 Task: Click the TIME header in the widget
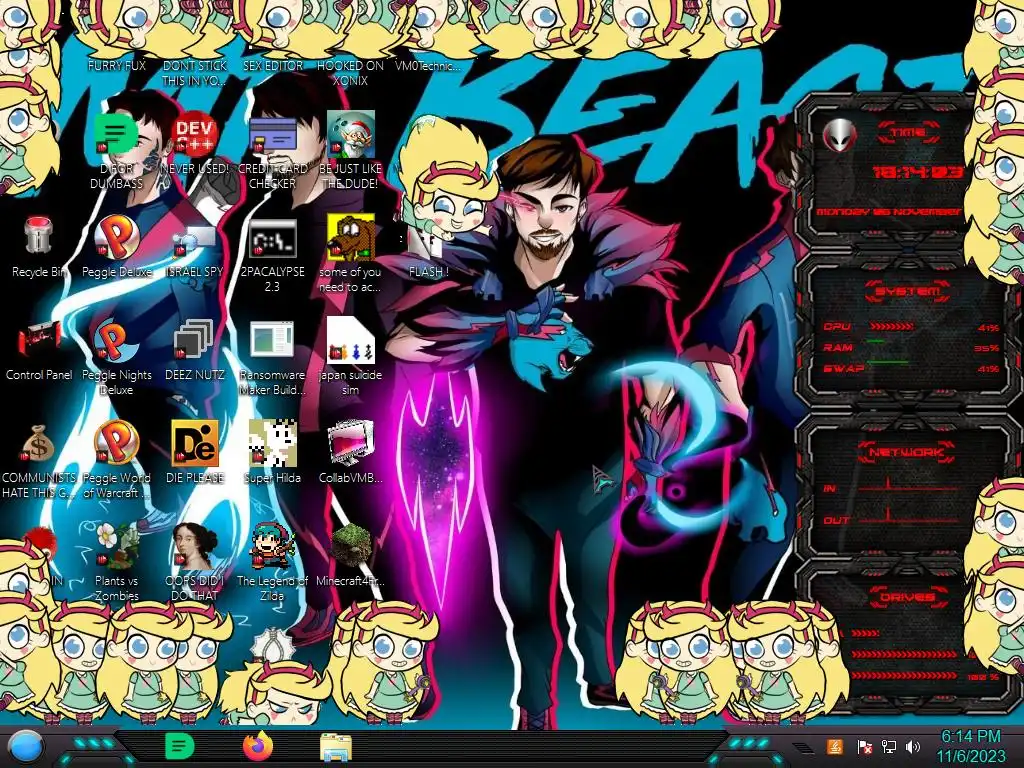908,133
